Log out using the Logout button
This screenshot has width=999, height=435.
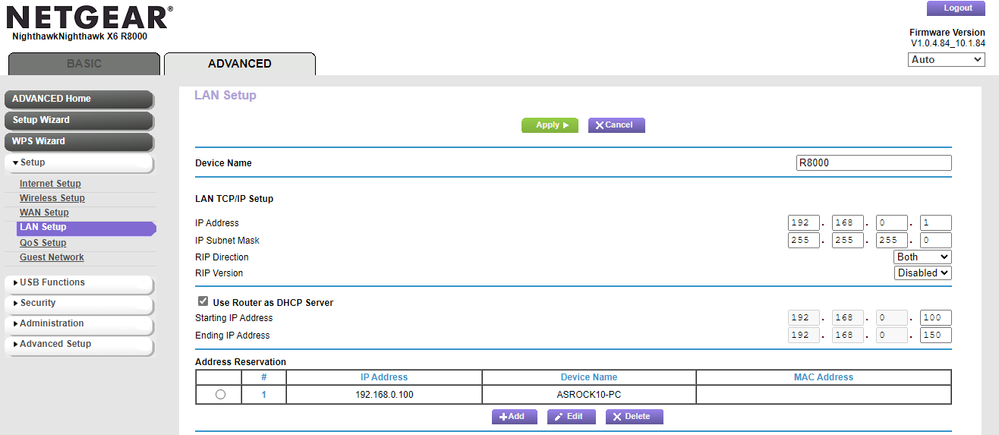pyautogui.click(x=957, y=8)
